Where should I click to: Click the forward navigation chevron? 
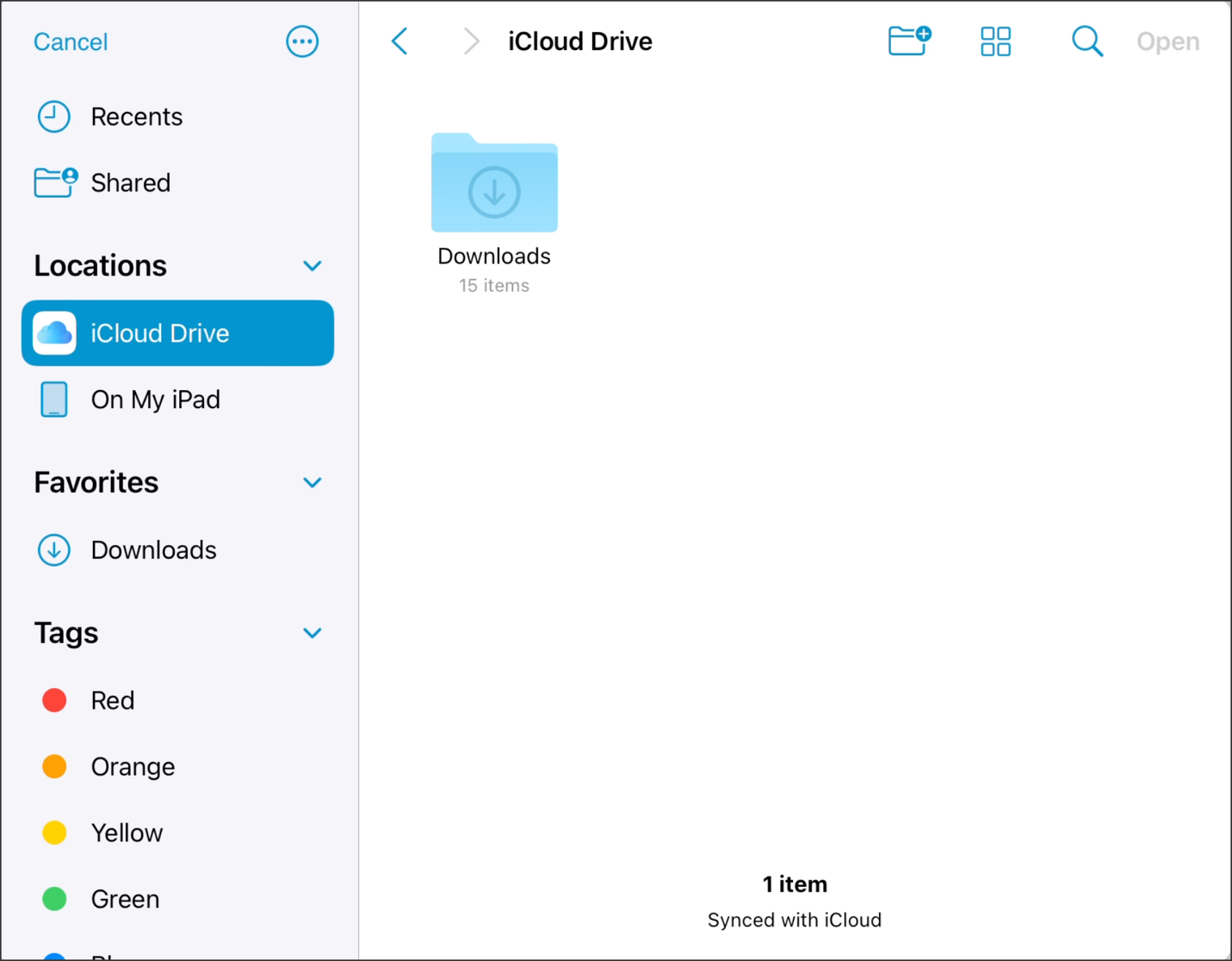[471, 41]
